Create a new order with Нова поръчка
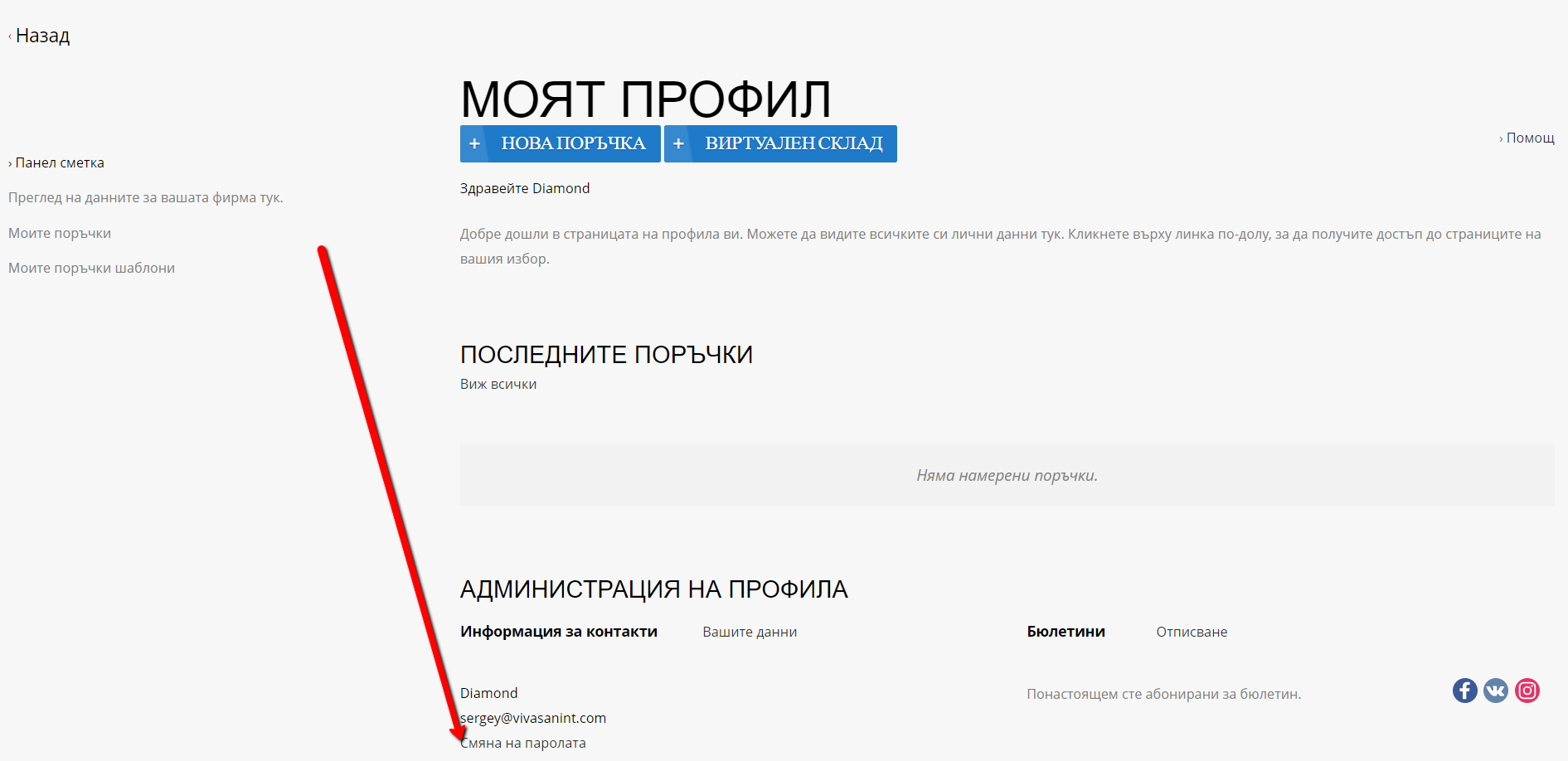Viewport: 1568px width, 761px height. (x=561, y=143)
